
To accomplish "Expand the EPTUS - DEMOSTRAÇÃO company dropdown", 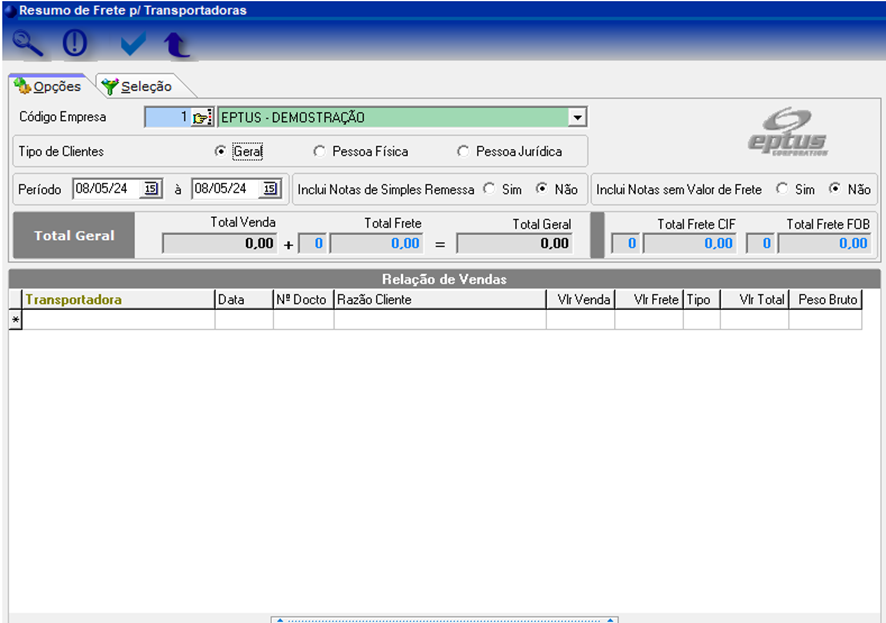I will pyautogui.click(x=577, y=118).
